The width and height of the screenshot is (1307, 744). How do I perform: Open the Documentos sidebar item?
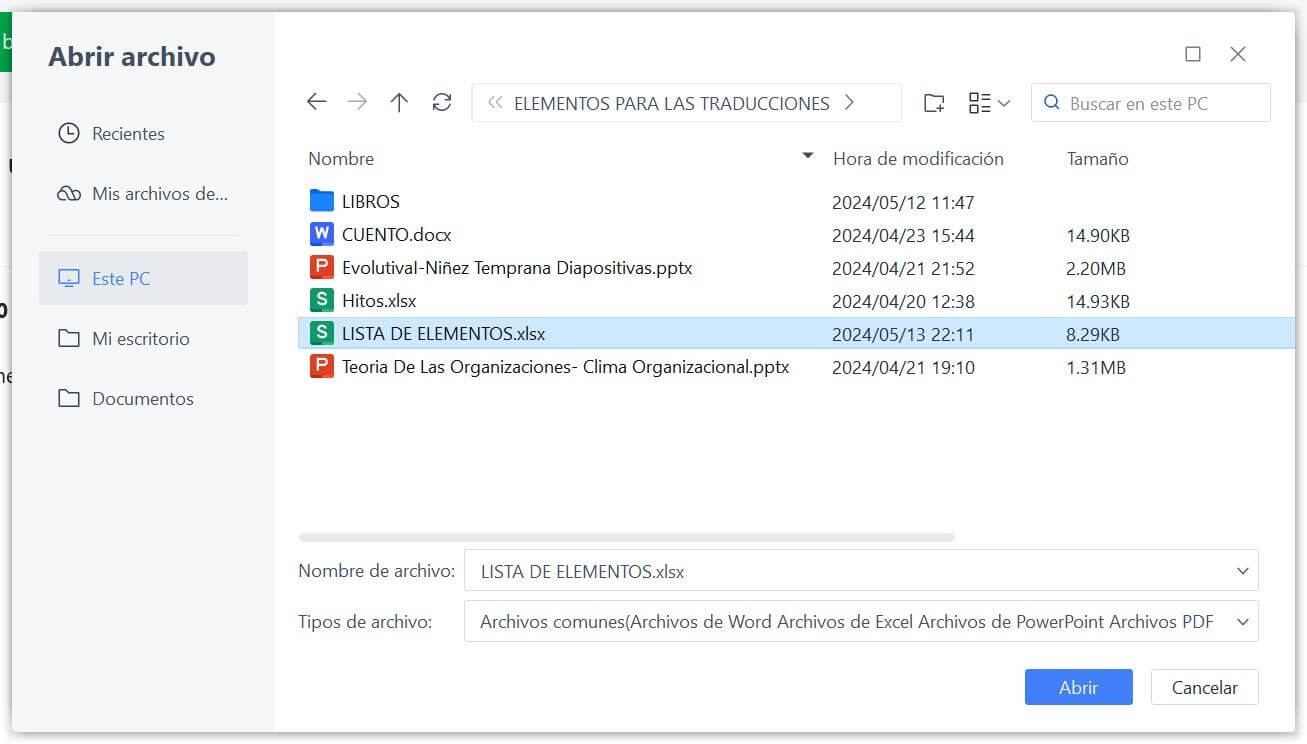(x=140, y=398)
